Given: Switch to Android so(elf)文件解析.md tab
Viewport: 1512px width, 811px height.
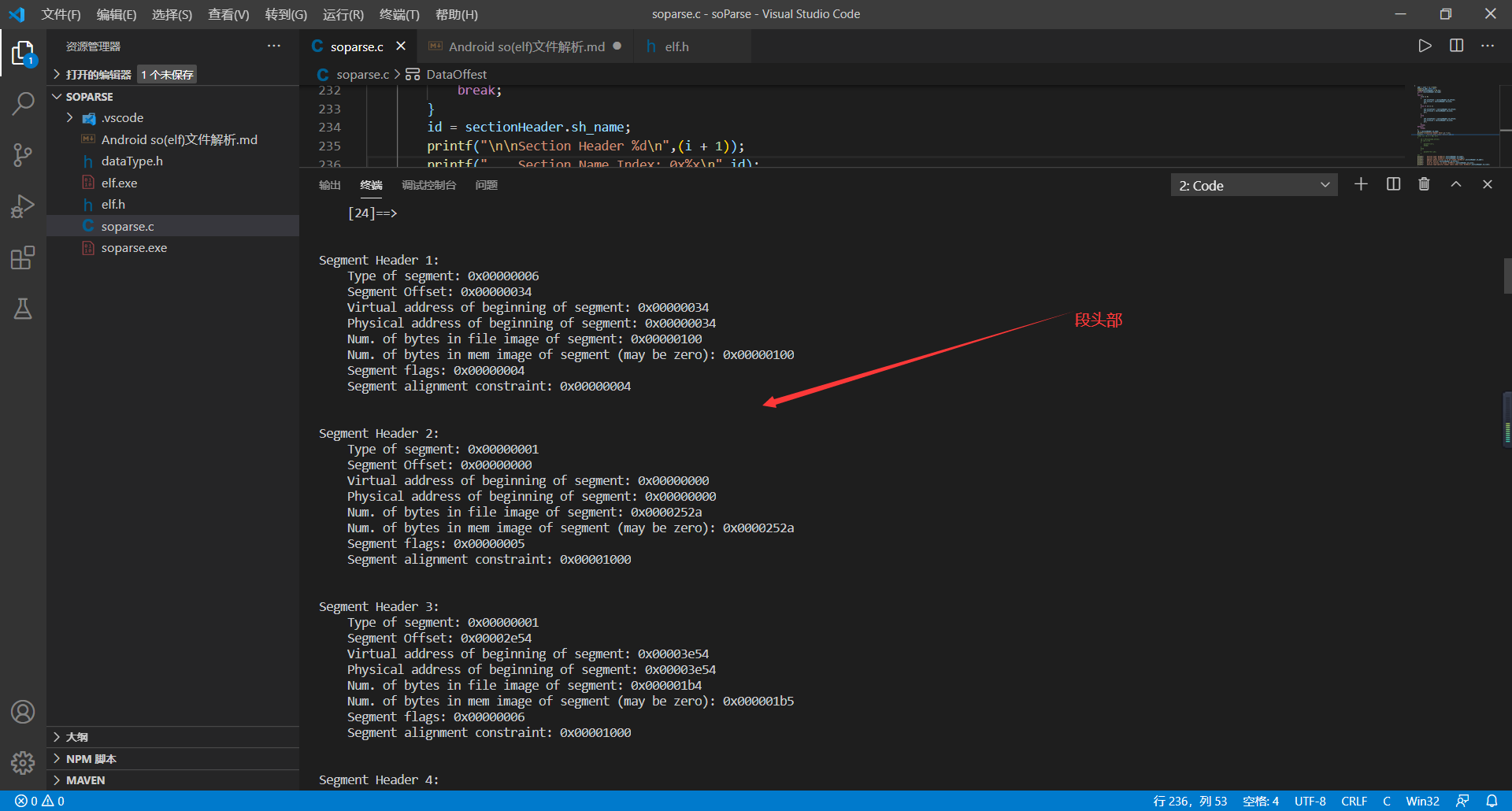Looking at the screenshot, I should tap(524, 46).
